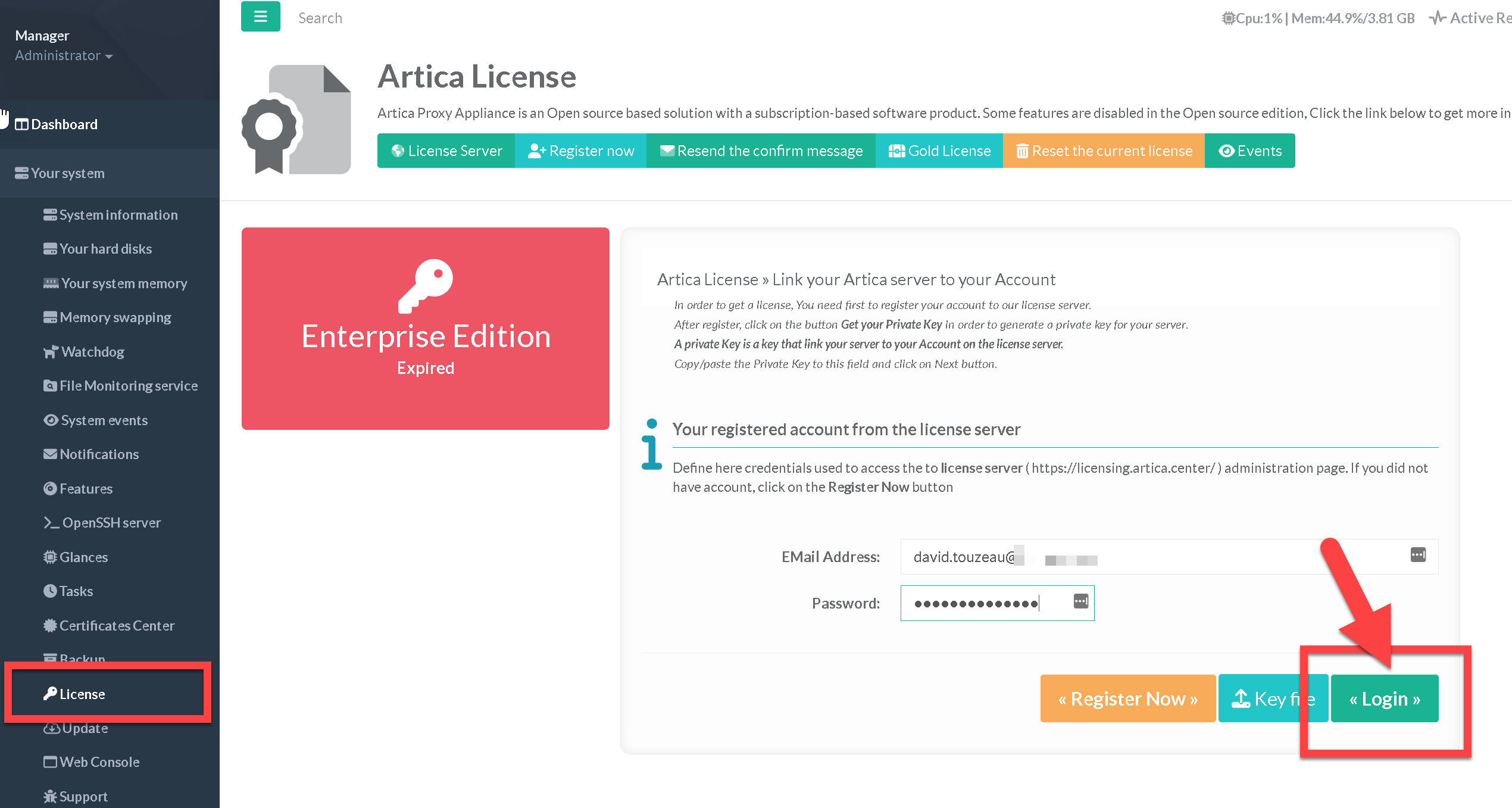Click the autofill icon in EMail Address field
Screen dimensions: 1512x808
pos(1417,555)
